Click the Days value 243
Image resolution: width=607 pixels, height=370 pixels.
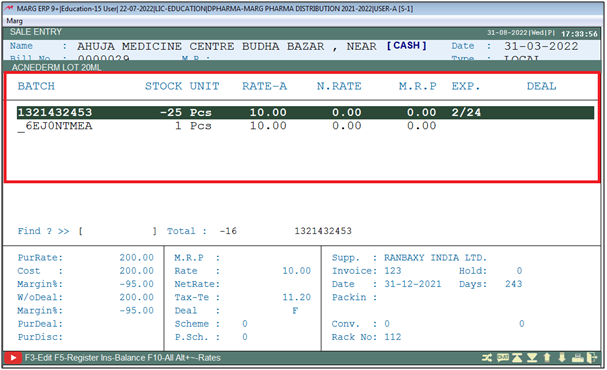pyautogui.click(x=513, y=284)
